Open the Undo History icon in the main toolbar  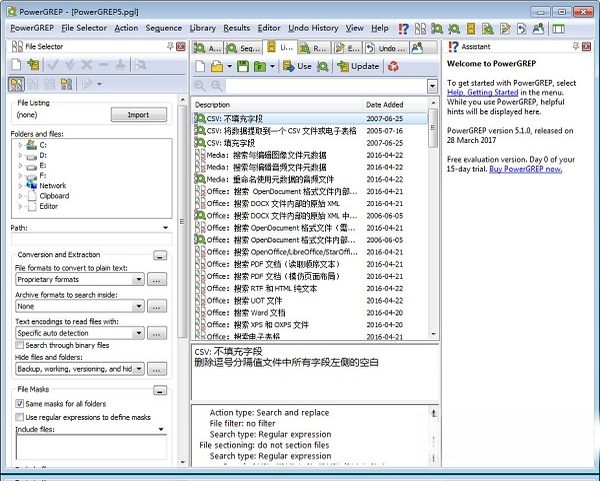click(x=522, y=29)
